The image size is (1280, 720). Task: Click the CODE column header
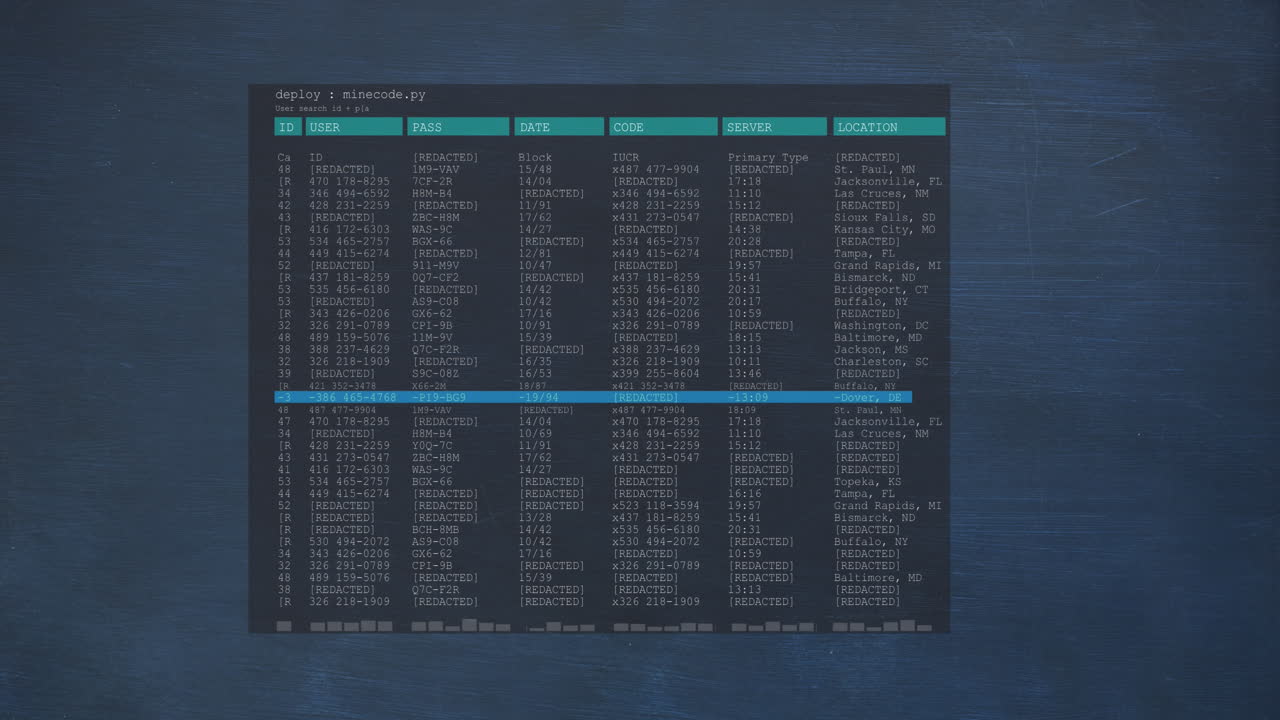coord(663,126)
